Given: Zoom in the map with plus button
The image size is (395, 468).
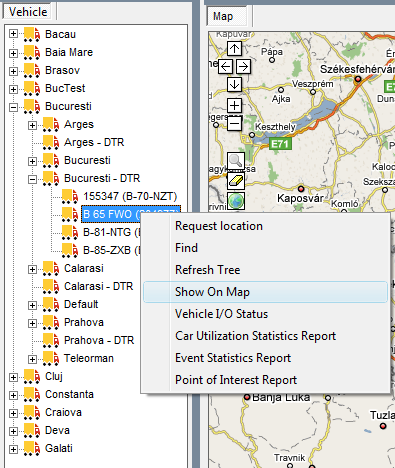Looking at the screenshot, I should coord(234,106).
